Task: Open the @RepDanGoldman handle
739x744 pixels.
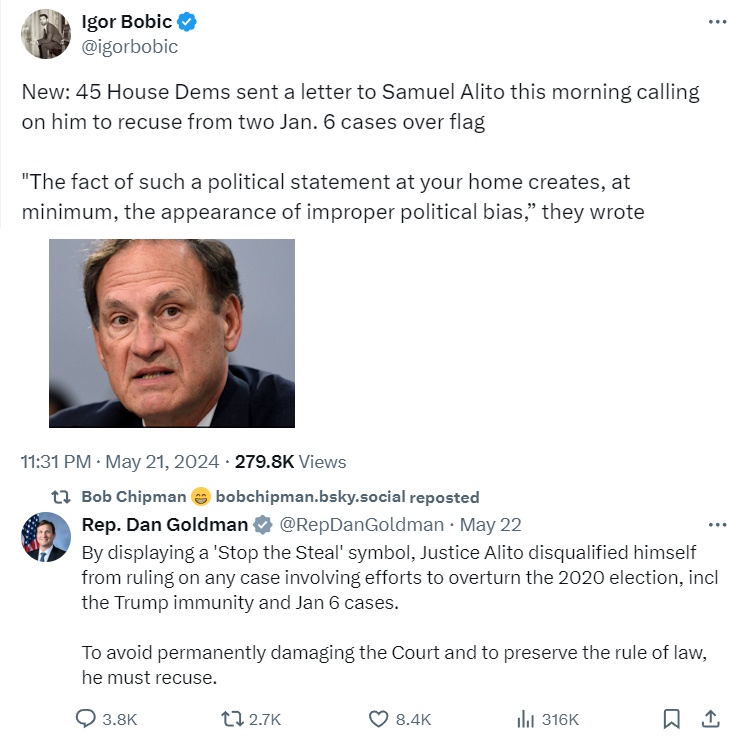Action: [x=361, y=524]
